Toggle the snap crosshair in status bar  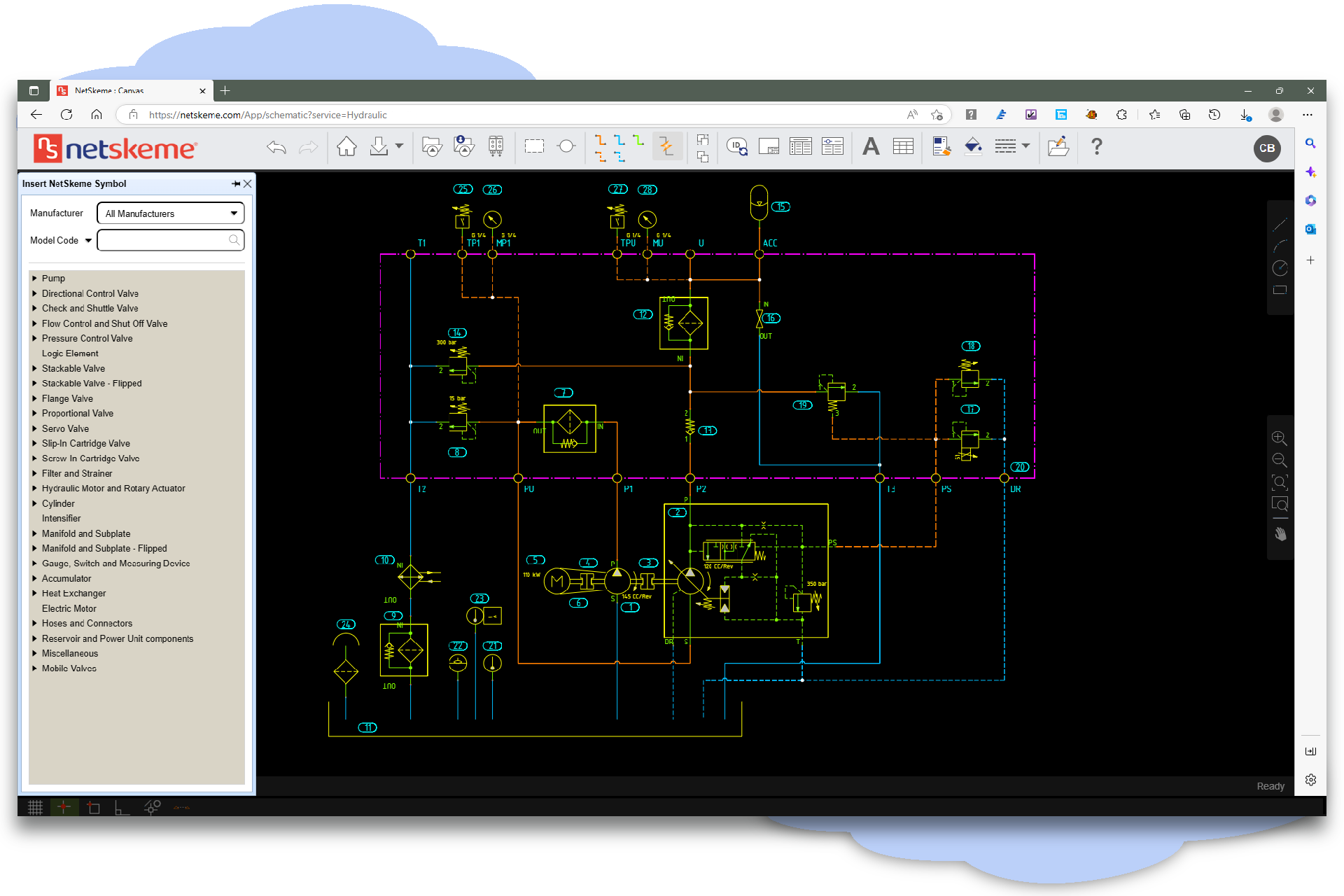coord(64,807)
